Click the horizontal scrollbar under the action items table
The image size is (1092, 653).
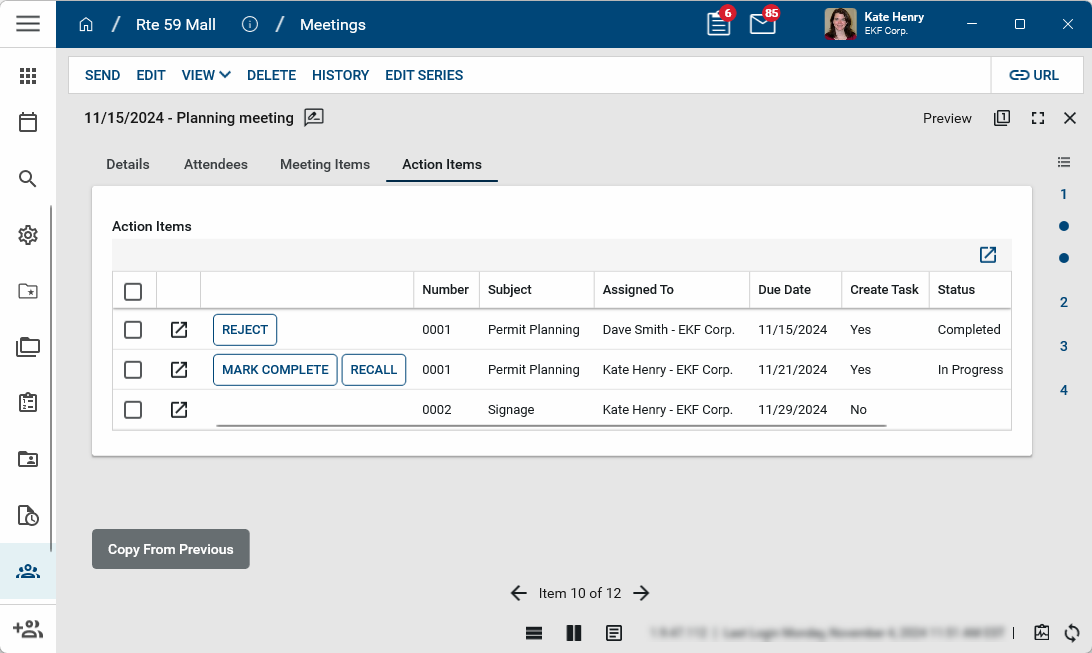click(x=550, y=425)
